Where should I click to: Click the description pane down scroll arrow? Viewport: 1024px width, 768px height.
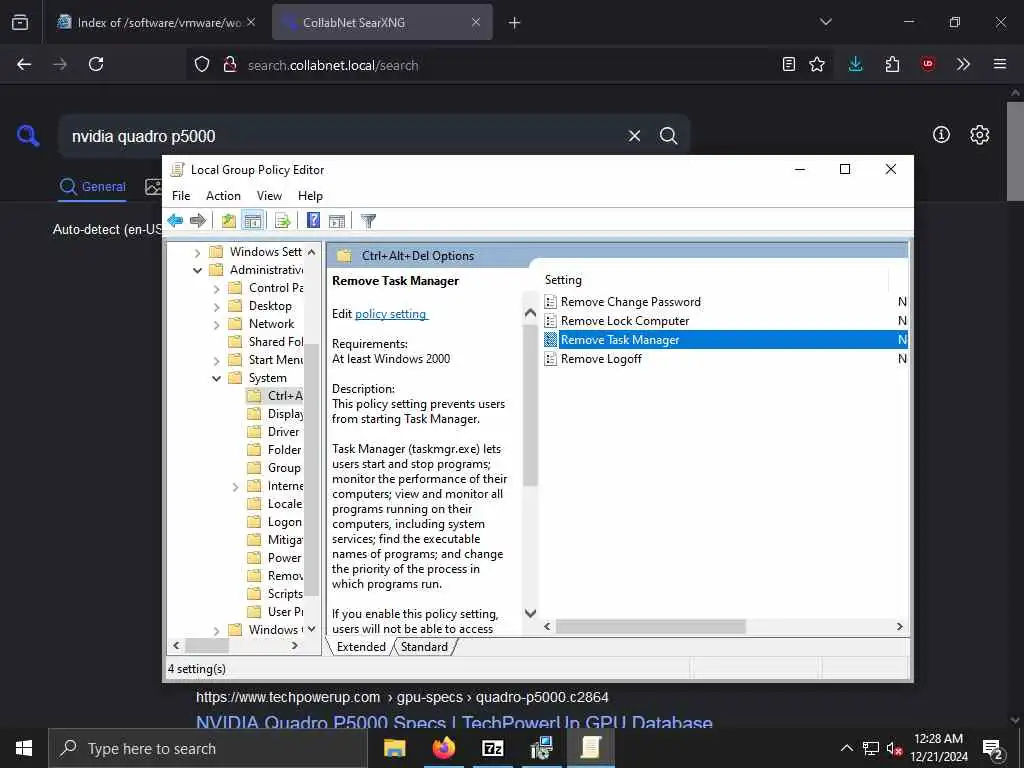click(530, 613)
